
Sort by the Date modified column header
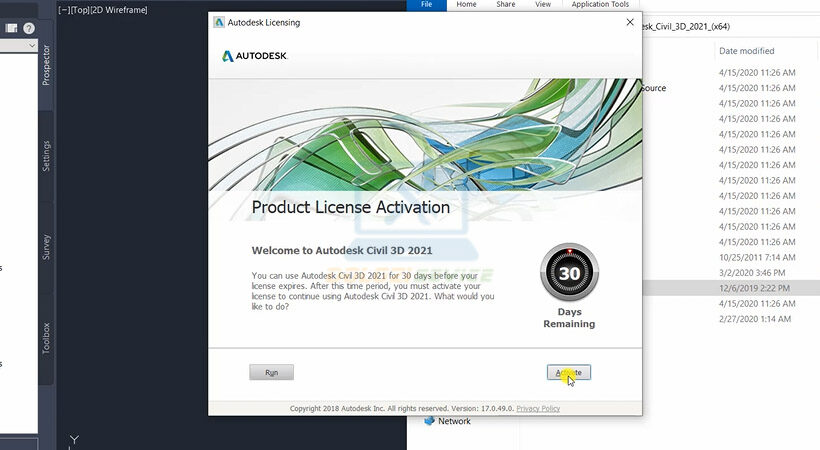pos(746,51)
